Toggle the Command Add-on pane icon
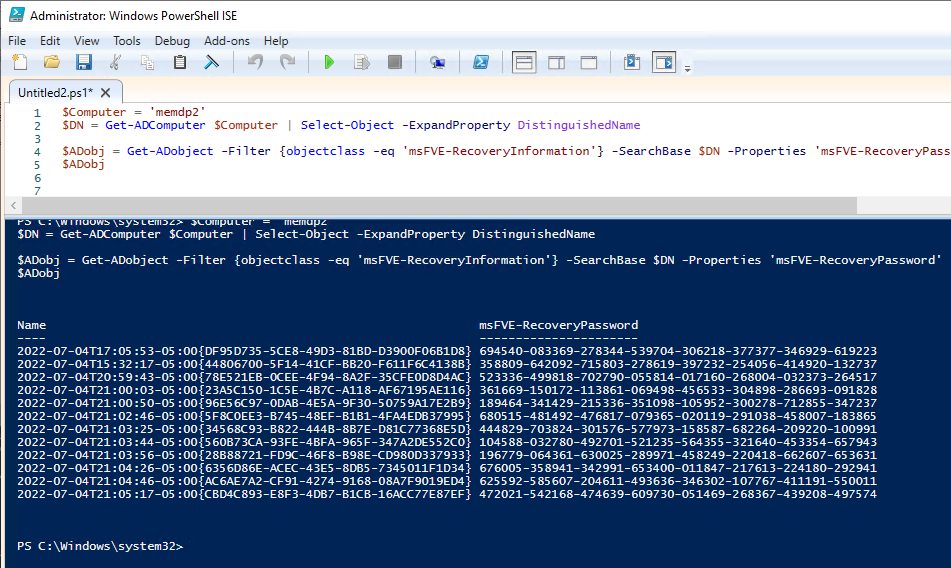The height and width of the screenshot is (568, 951). click(664, 62)
